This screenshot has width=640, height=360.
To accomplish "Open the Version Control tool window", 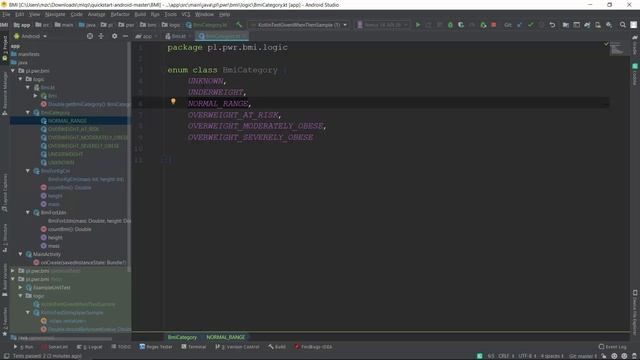I will [x=237, y=347].
